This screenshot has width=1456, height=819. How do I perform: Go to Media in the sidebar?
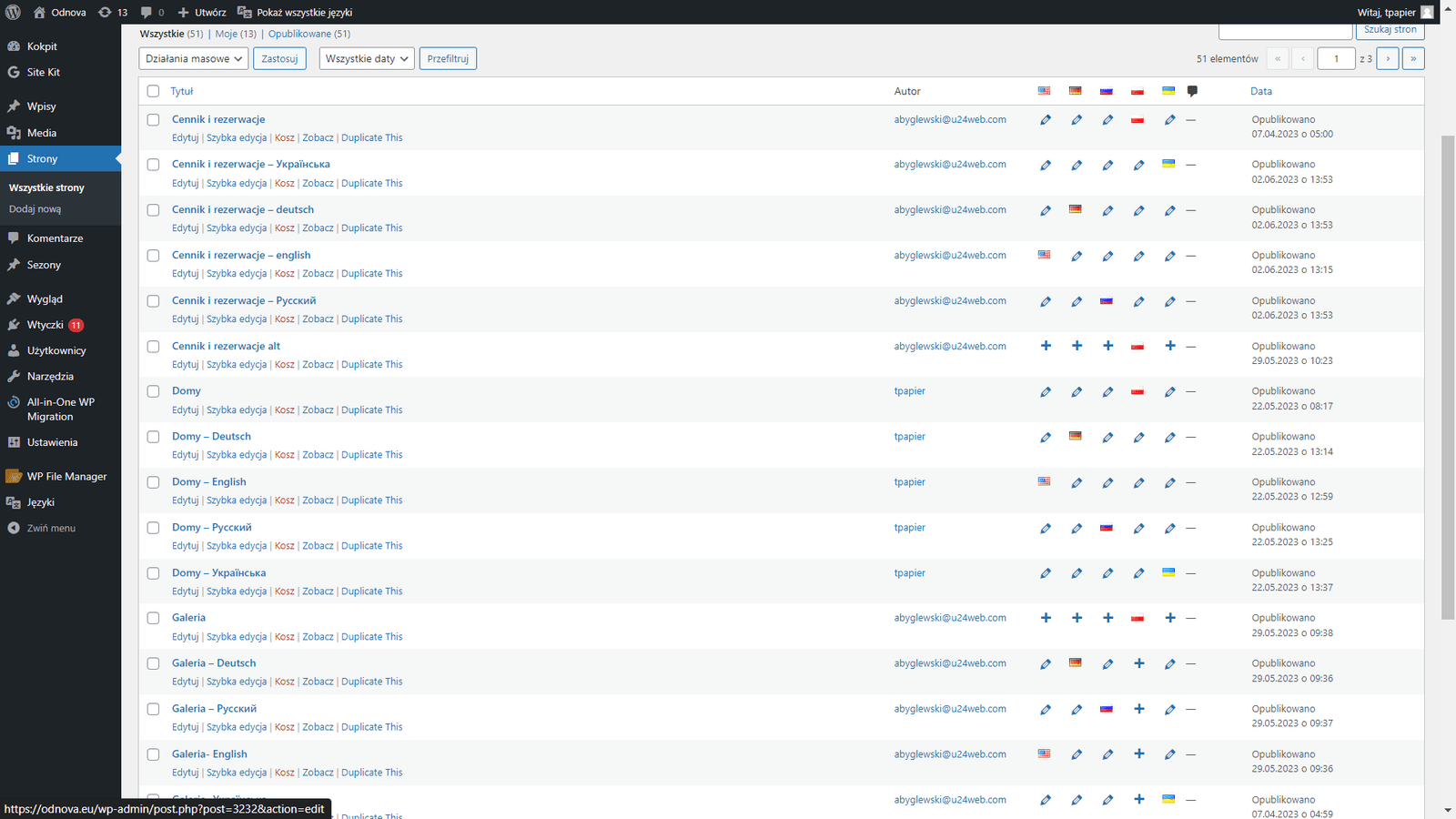[42, 133]
